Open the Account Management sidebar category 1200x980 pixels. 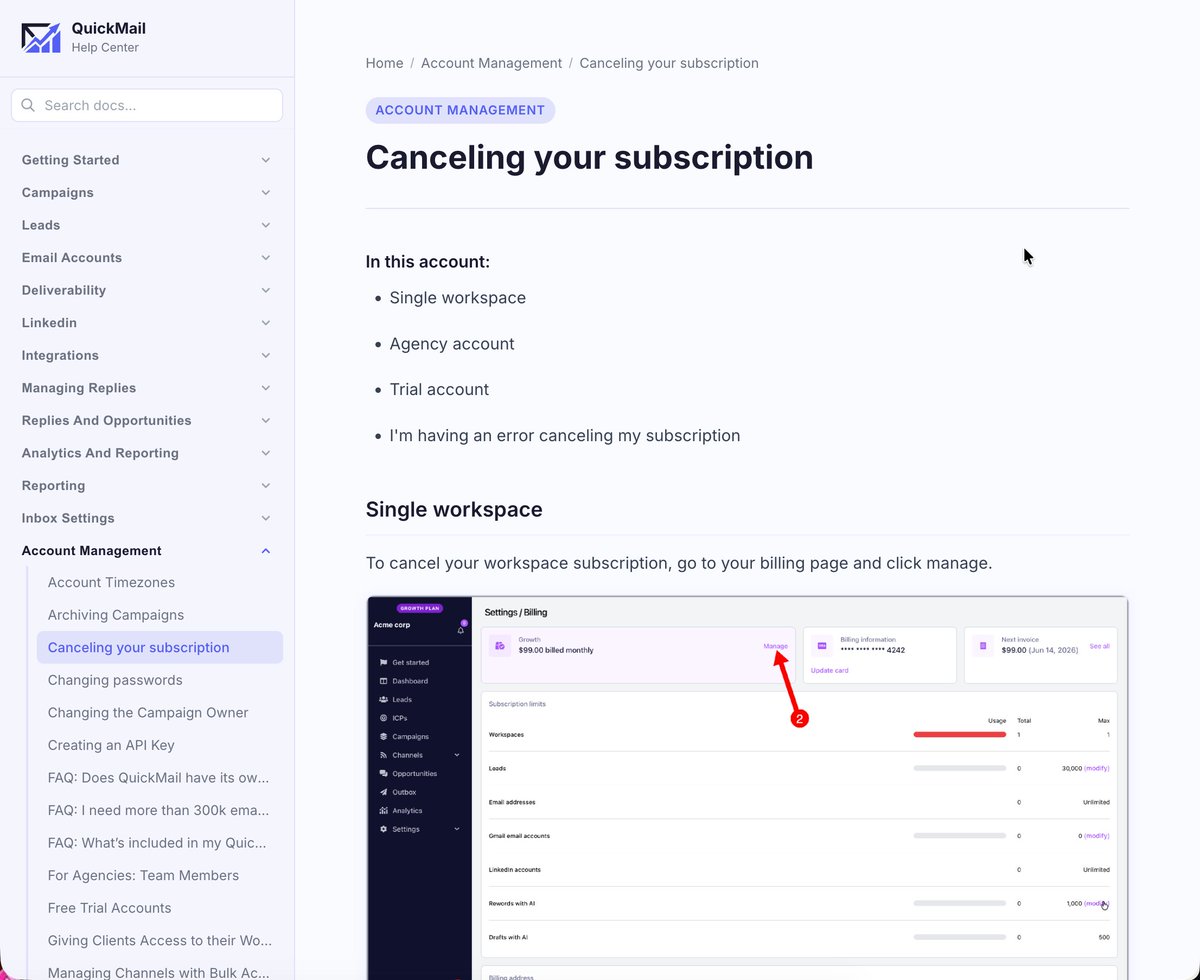(x=92, y=551)
